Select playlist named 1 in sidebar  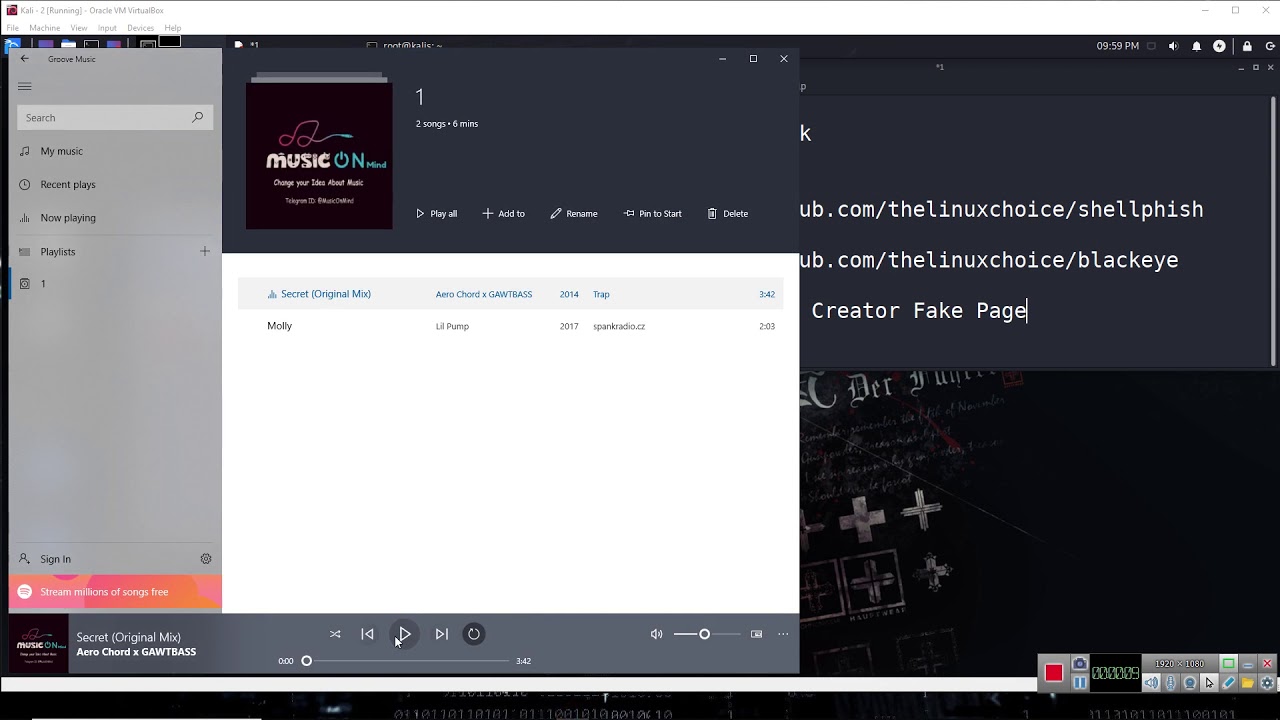click(115, 284)
